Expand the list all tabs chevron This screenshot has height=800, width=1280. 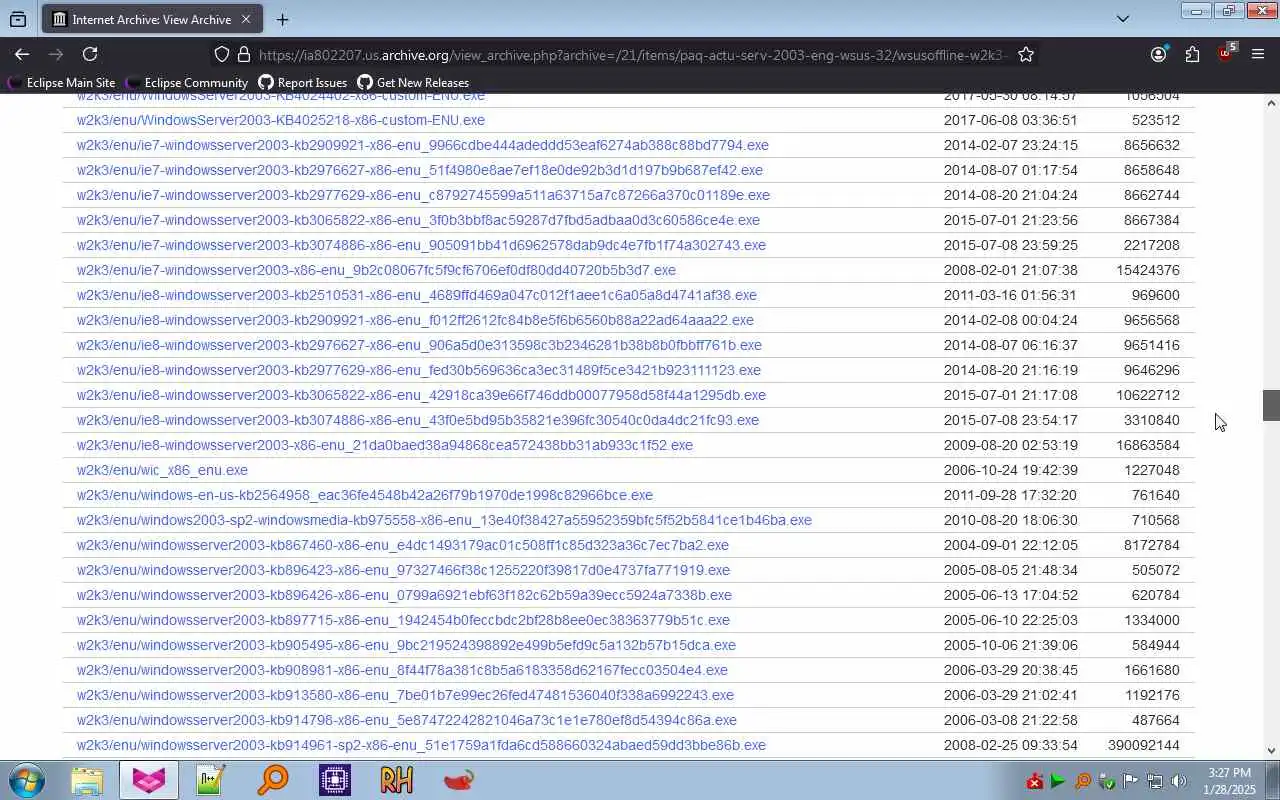[1122, 18]
